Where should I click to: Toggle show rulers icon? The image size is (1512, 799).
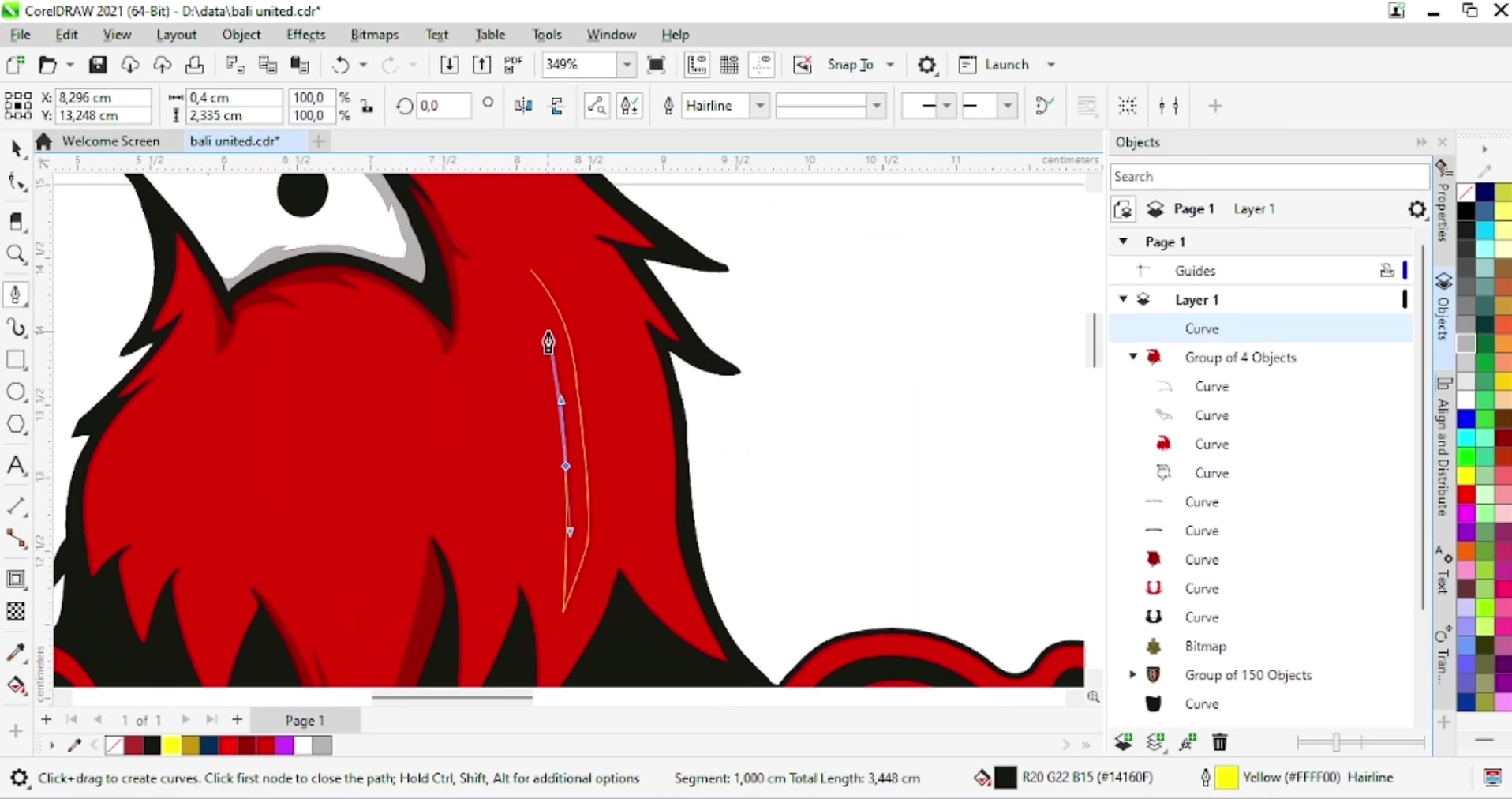(697, 65)
